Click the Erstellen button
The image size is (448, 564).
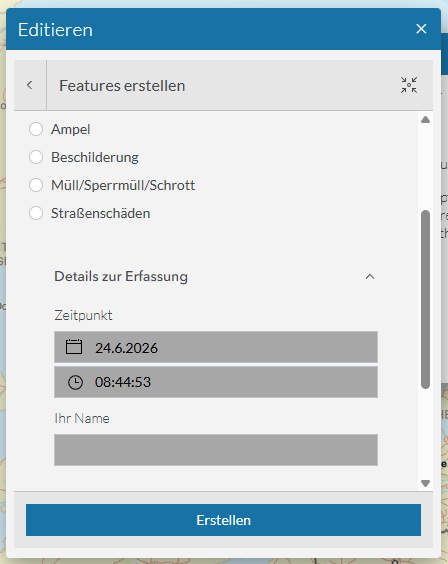(x=223, y=520)
